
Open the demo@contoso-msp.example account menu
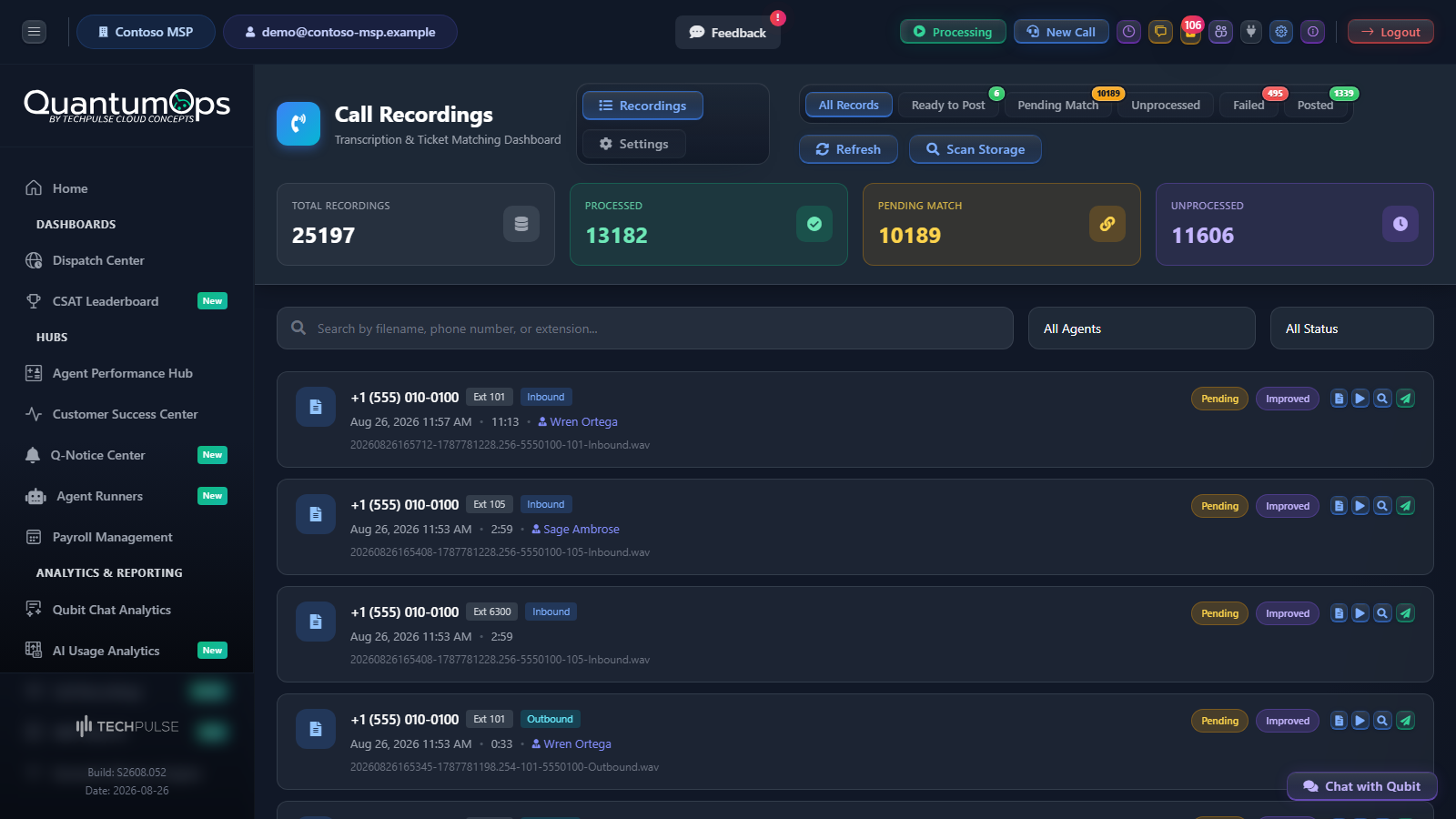tap(340, 32)
